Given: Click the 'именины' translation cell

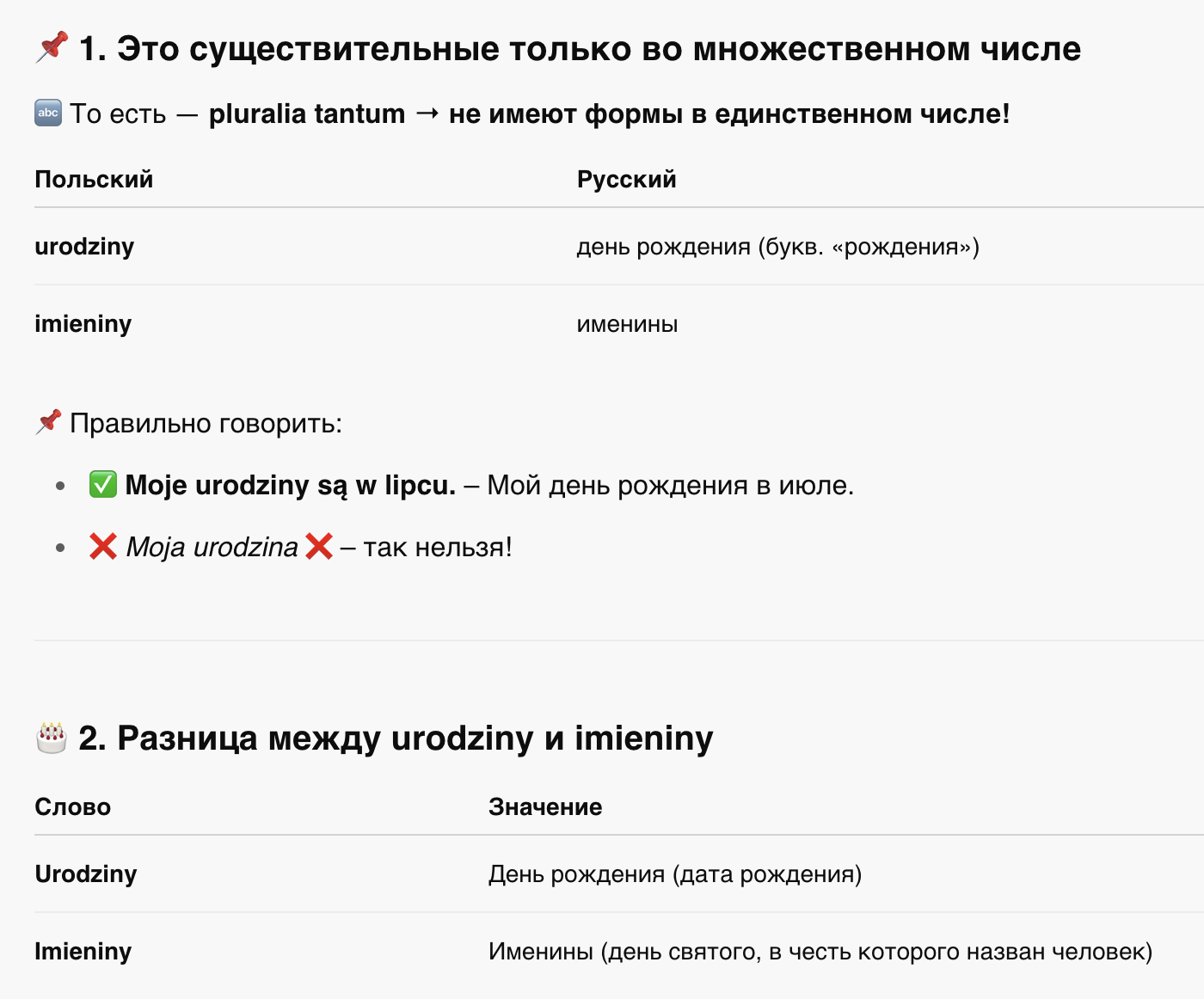Looking at the screenshot, I should click(x=627, y=324).
